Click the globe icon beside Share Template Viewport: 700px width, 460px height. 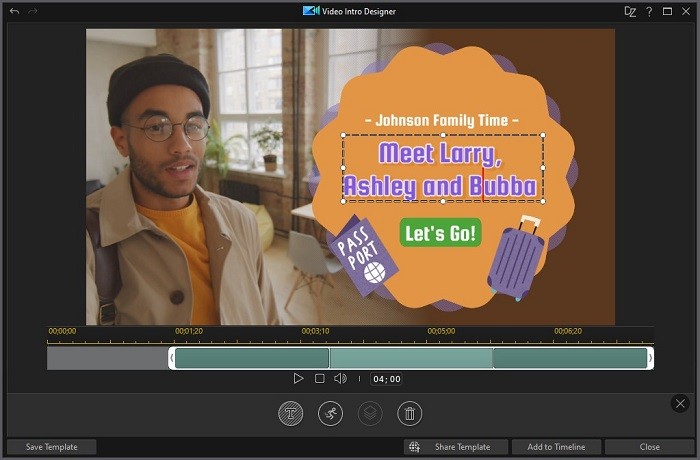pyautogui.click(x=414, y=447)
